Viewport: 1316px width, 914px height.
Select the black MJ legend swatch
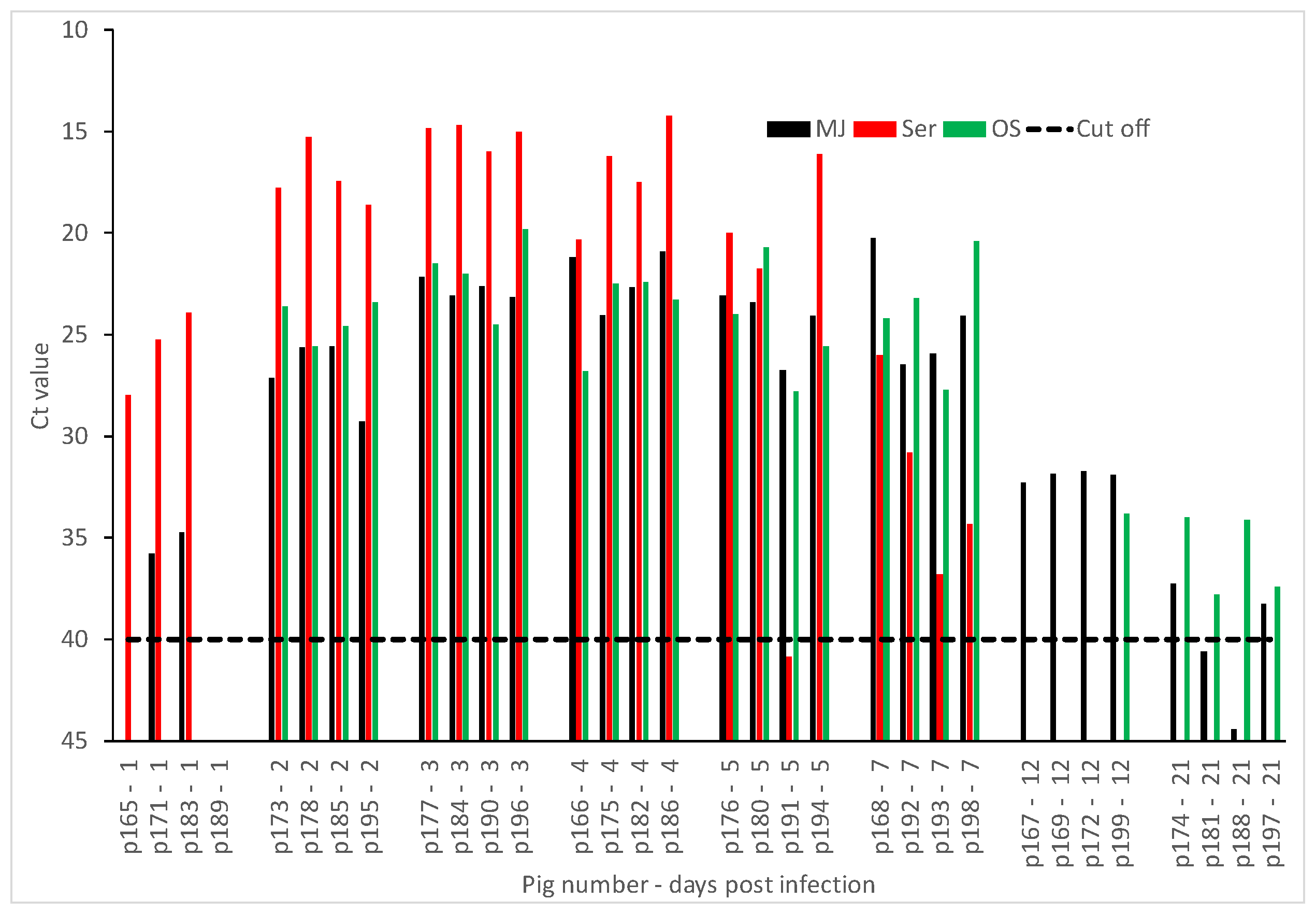(788, 129)
